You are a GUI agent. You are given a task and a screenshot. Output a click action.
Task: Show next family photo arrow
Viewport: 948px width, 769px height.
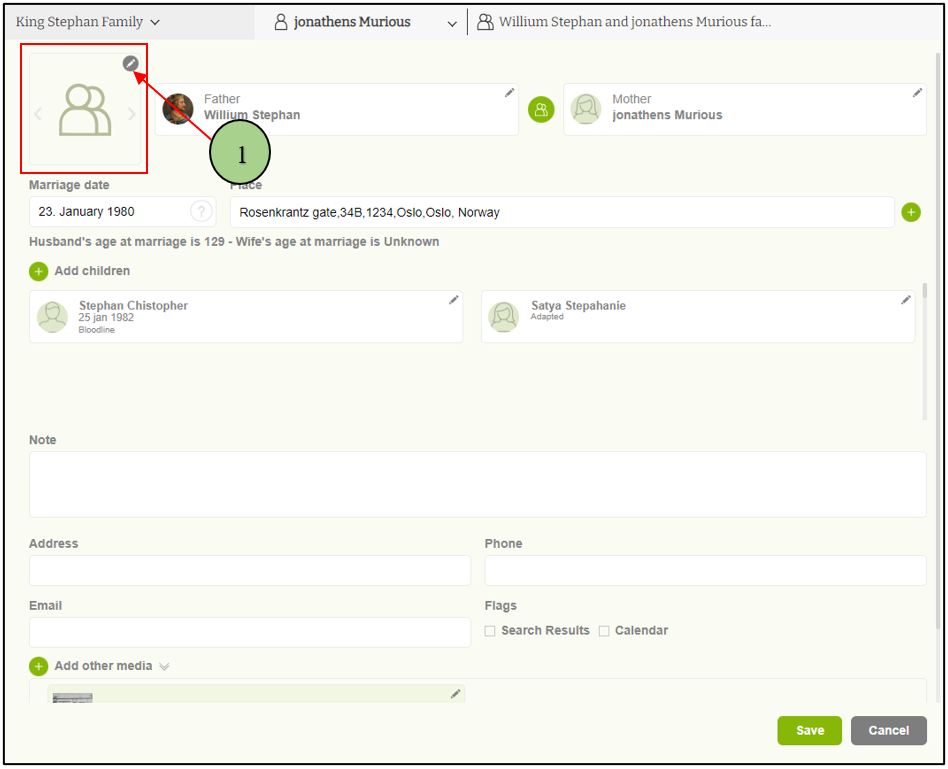(132, 114)
